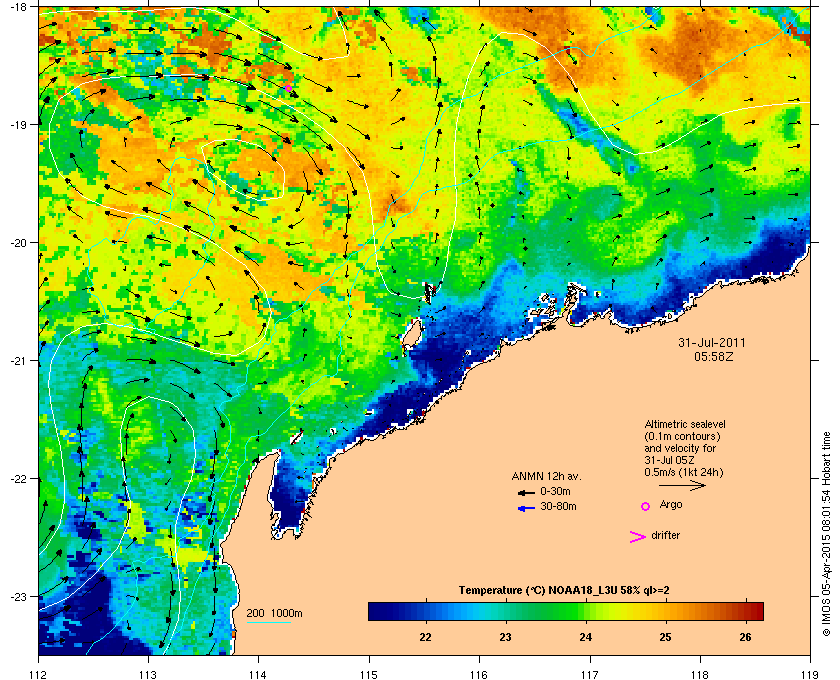Click the 'Argo' legend label
Image resolution: width=840 pixels, height=680 pixels.
point(671,504)
